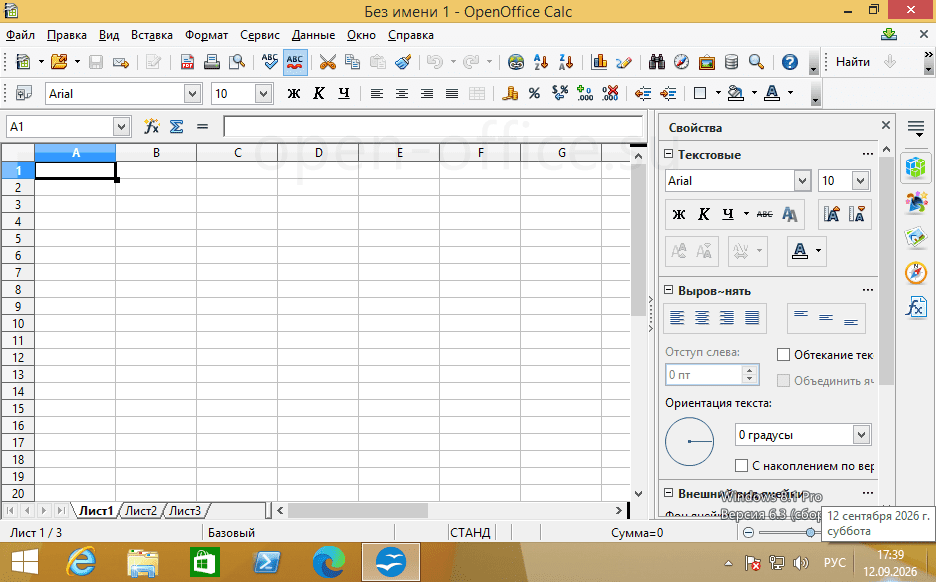
Task: Toggle the AutoSpellcheck icon
Action: [295, 62]
